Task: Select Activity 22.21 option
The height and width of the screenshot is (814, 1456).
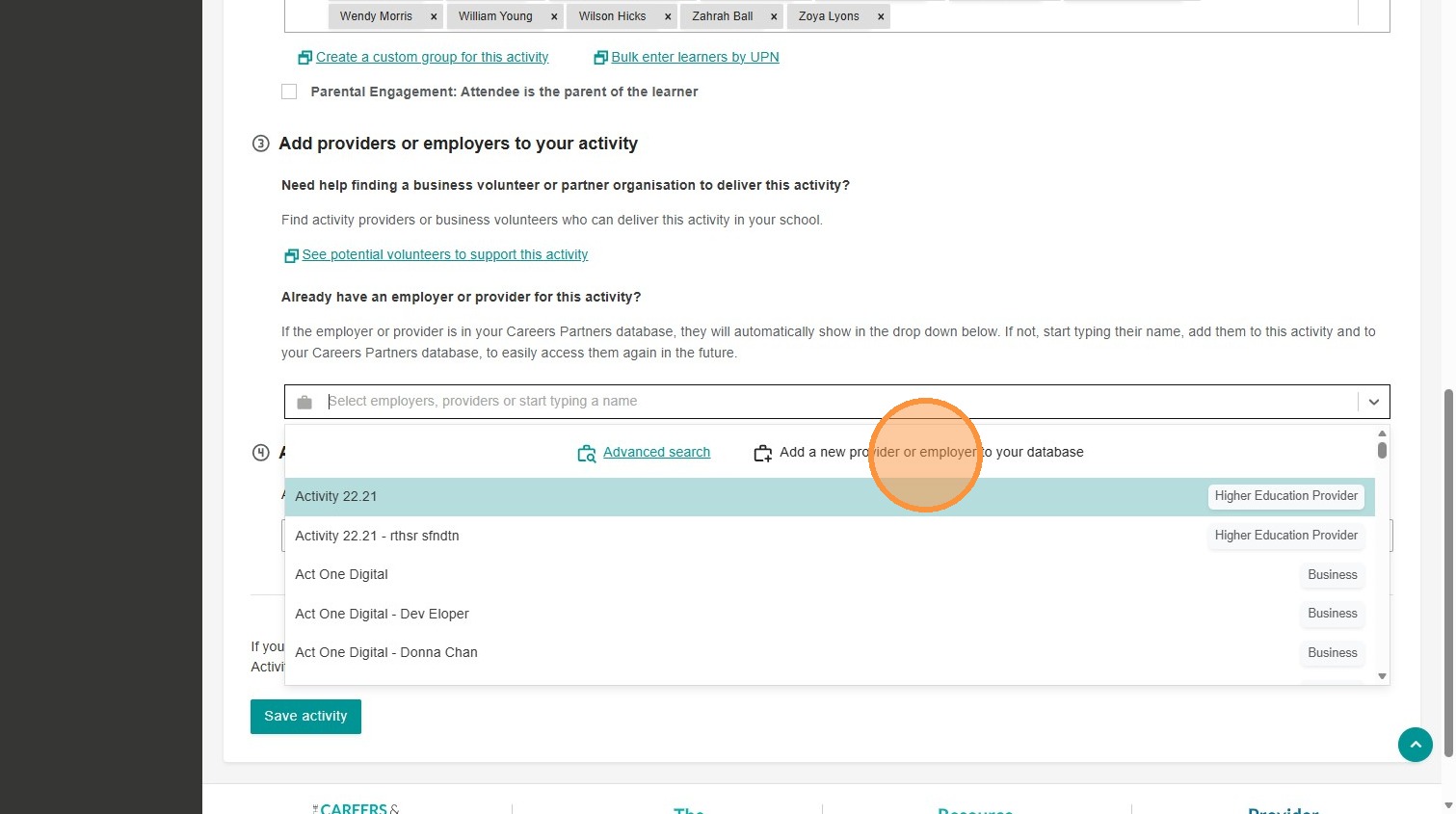Action: point(830,496)
